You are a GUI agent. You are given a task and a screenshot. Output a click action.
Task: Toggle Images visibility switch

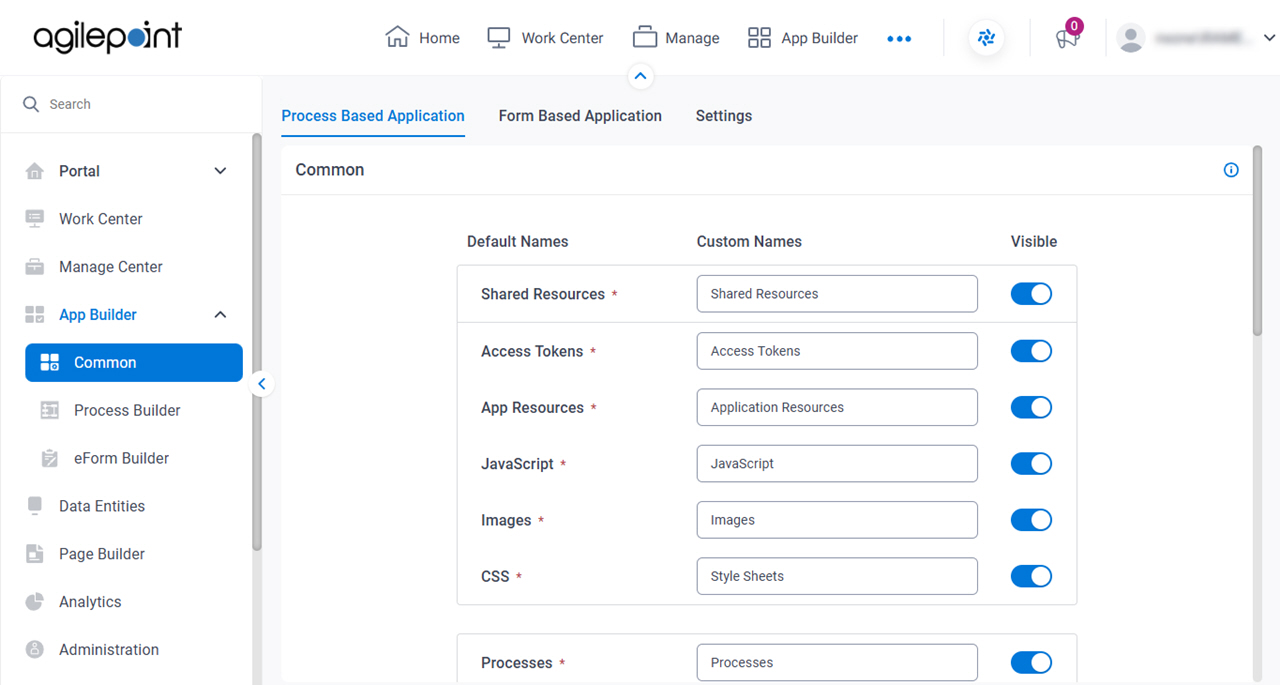point(1031,520)
